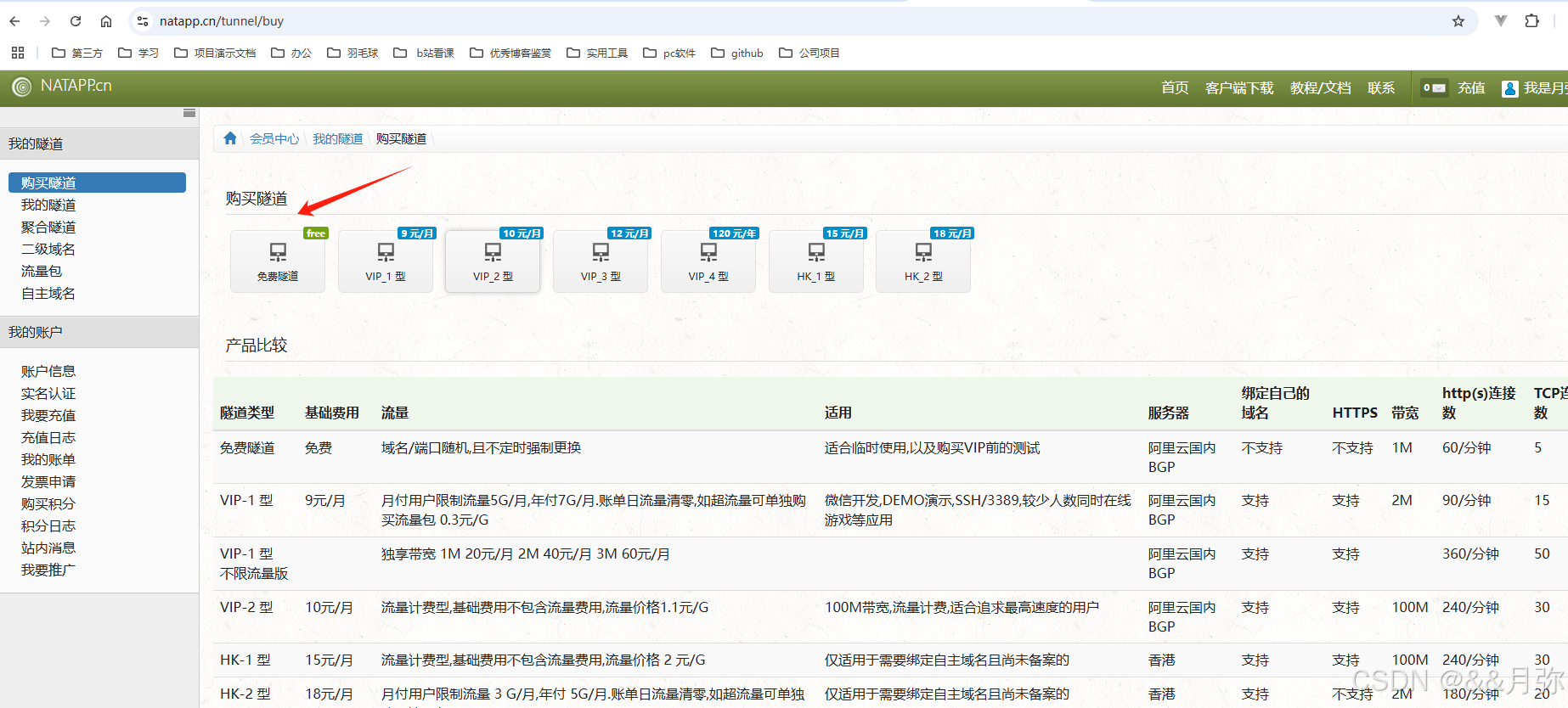Click the breadcrumb home icon
The height and width of the screenshot is (708, 1568).
point(230,138)
